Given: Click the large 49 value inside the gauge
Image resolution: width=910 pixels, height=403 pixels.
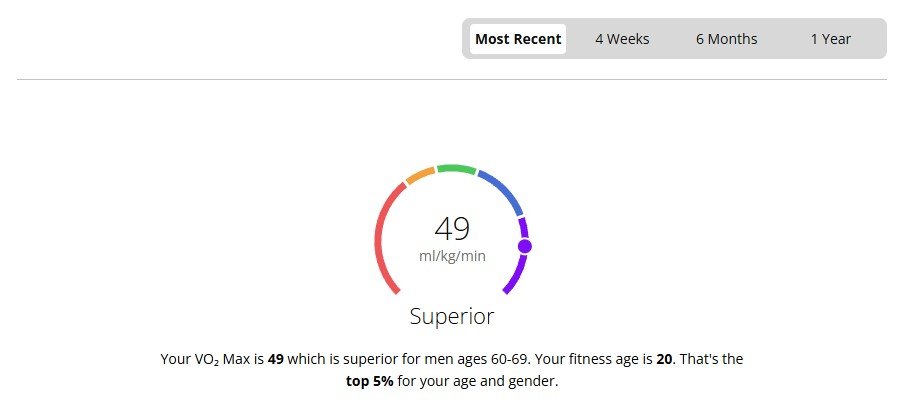Looking at the screenshot, I should 452,228.
